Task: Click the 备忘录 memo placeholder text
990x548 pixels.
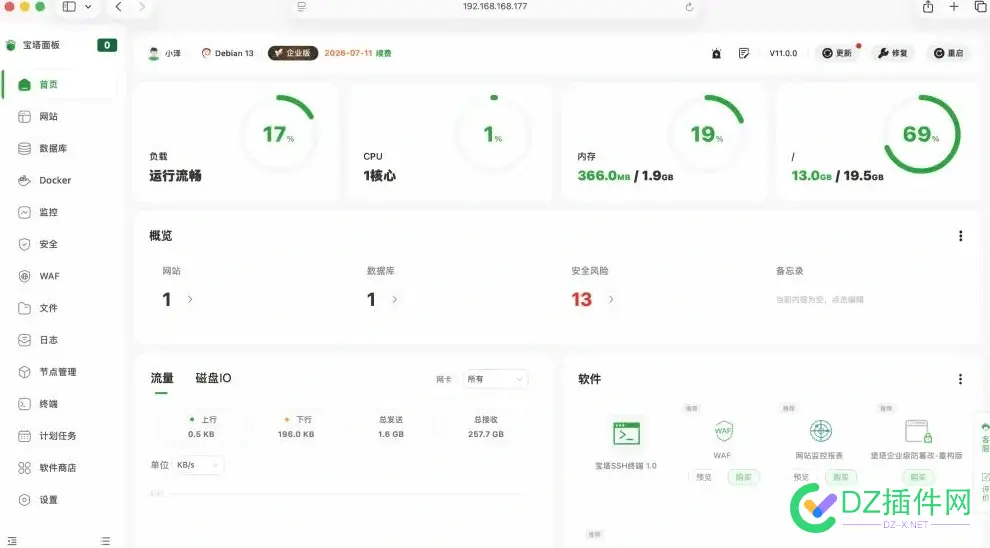Action: click(820, 300)
